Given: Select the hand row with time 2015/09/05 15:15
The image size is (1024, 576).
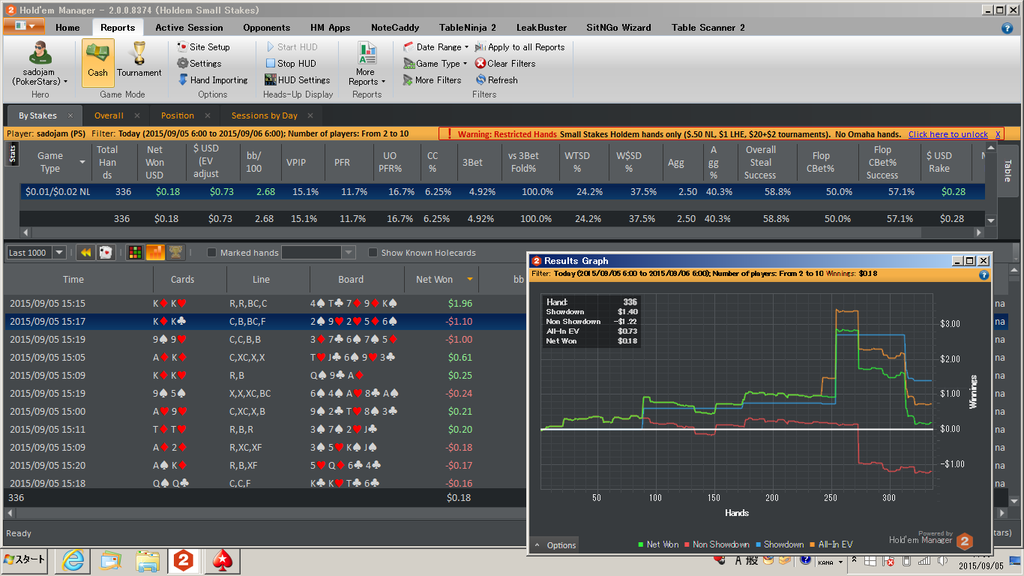Looking at the screenshot, I should 266,303.
